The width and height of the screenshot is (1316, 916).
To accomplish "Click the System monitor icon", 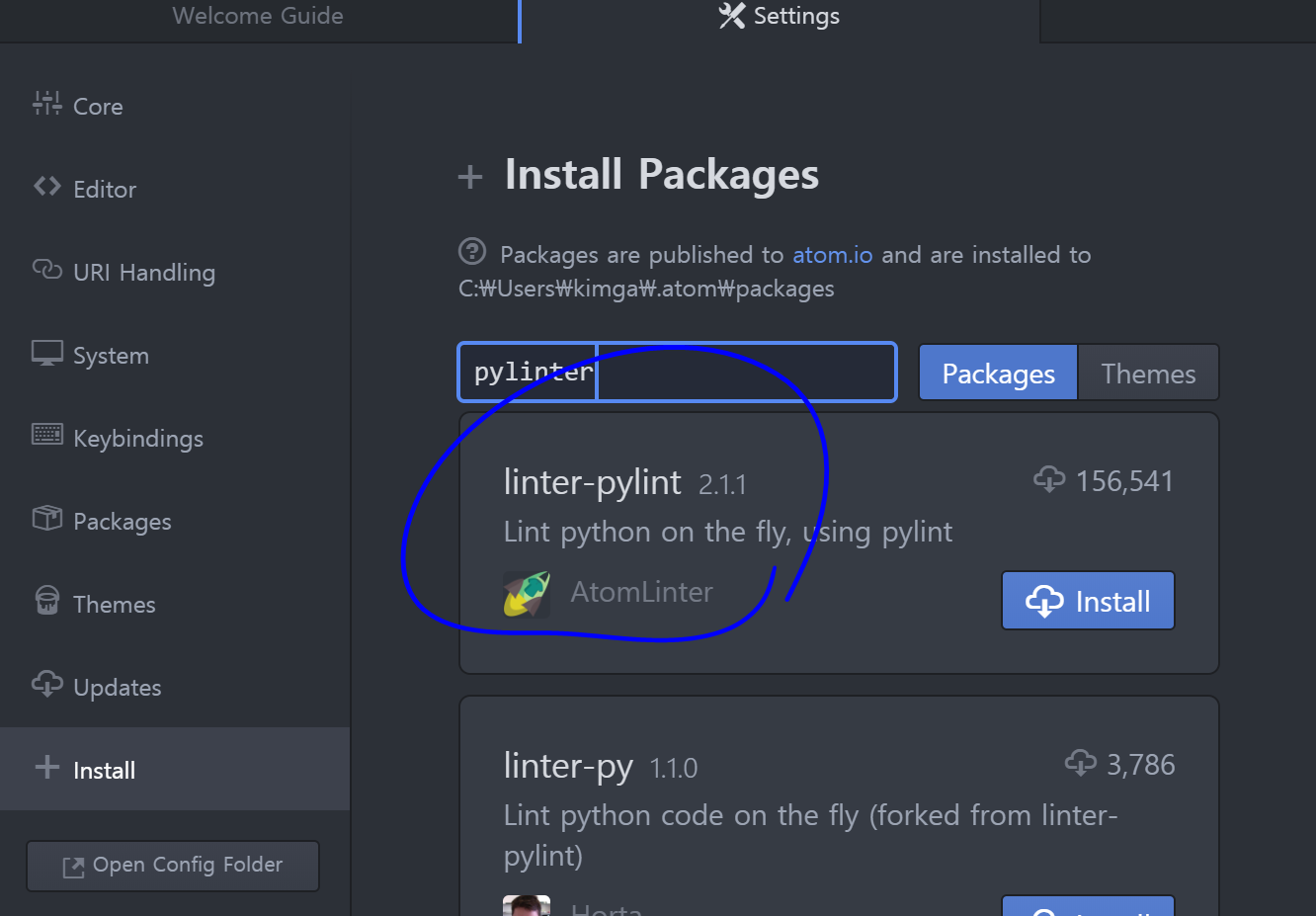I will pyautogui.click(x=46, y=353).
